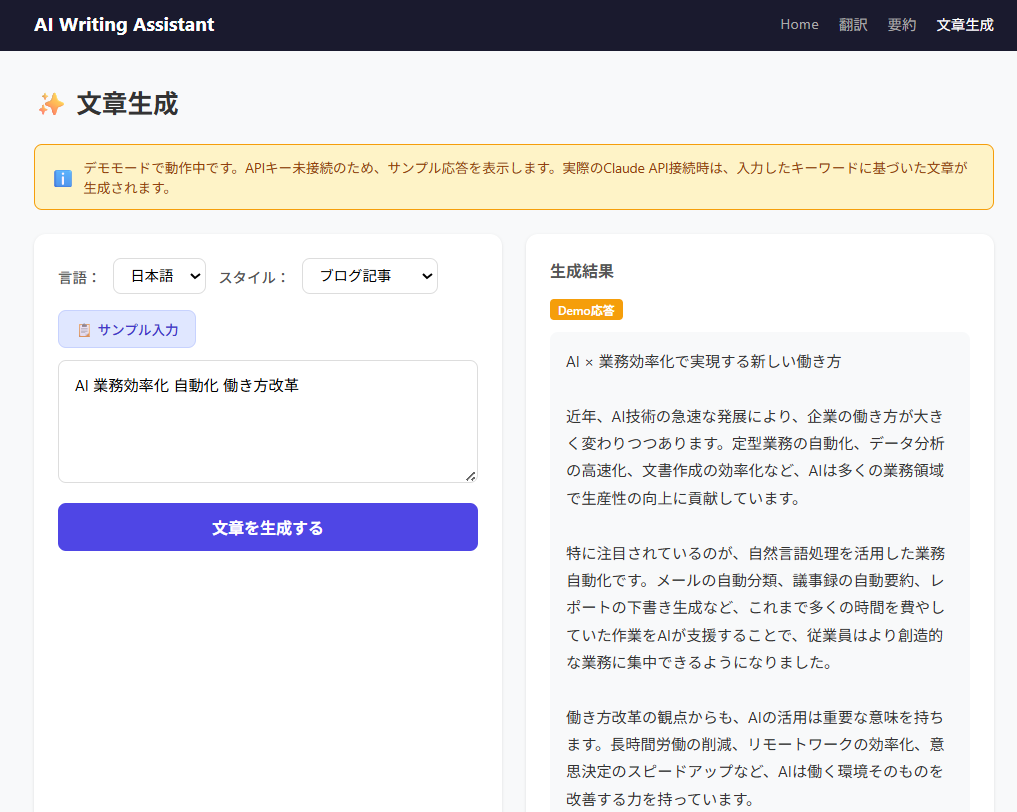The height and width of the screenshot is (812, 1017).
Task: Click the 文章生成 page heading text
Action: [x=127, y=104]
